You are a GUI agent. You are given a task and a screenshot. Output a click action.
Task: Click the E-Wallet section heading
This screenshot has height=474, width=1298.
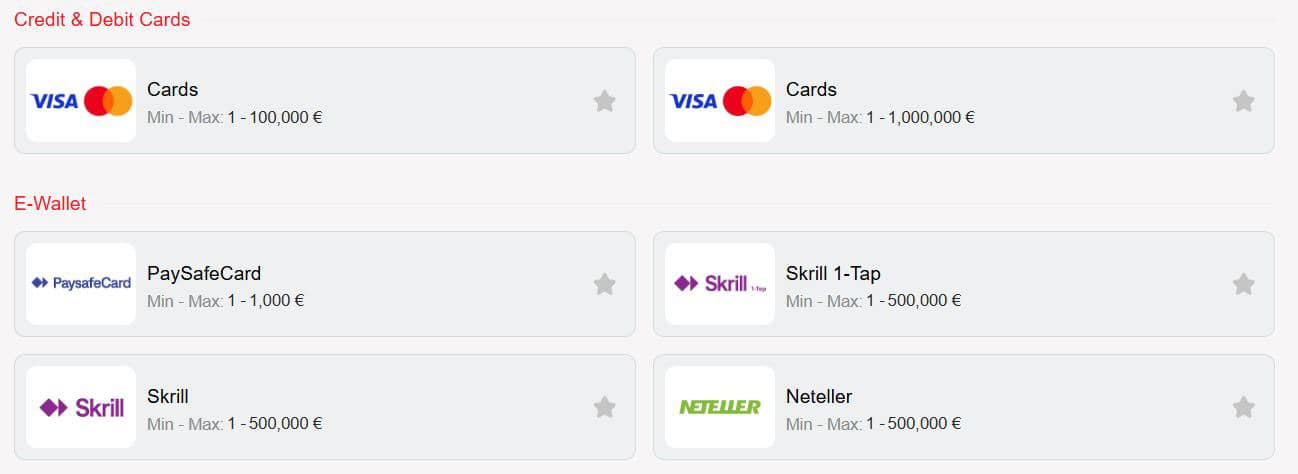50,203
